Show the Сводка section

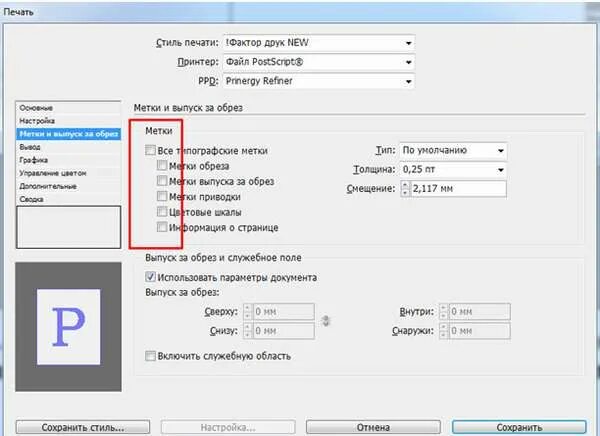(x=68, y=199)
